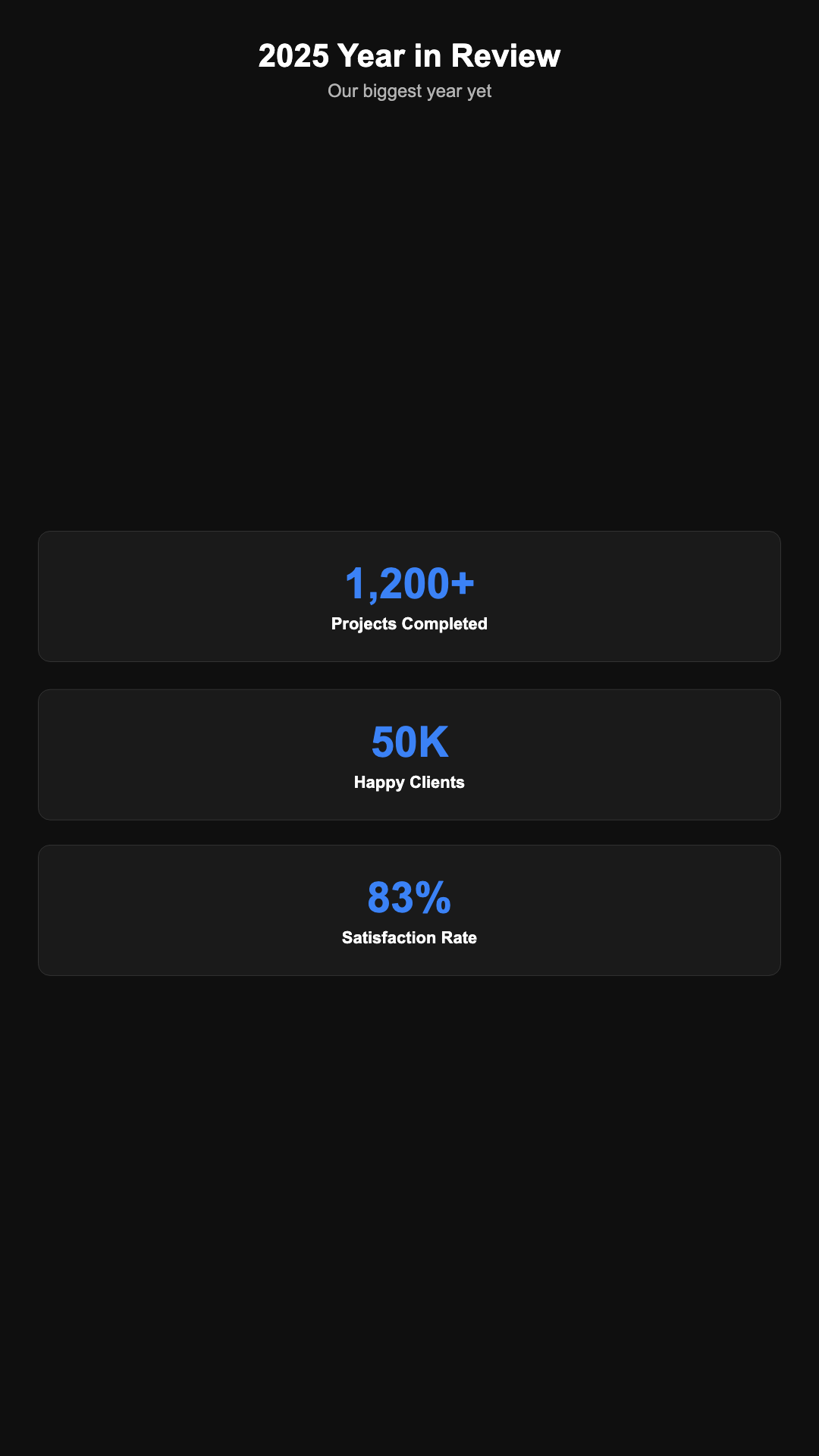Click the "2025 Year in Review" heading
Image resolution: width=819 pixels, height=1456 pixels.
[x=409, y=56]
